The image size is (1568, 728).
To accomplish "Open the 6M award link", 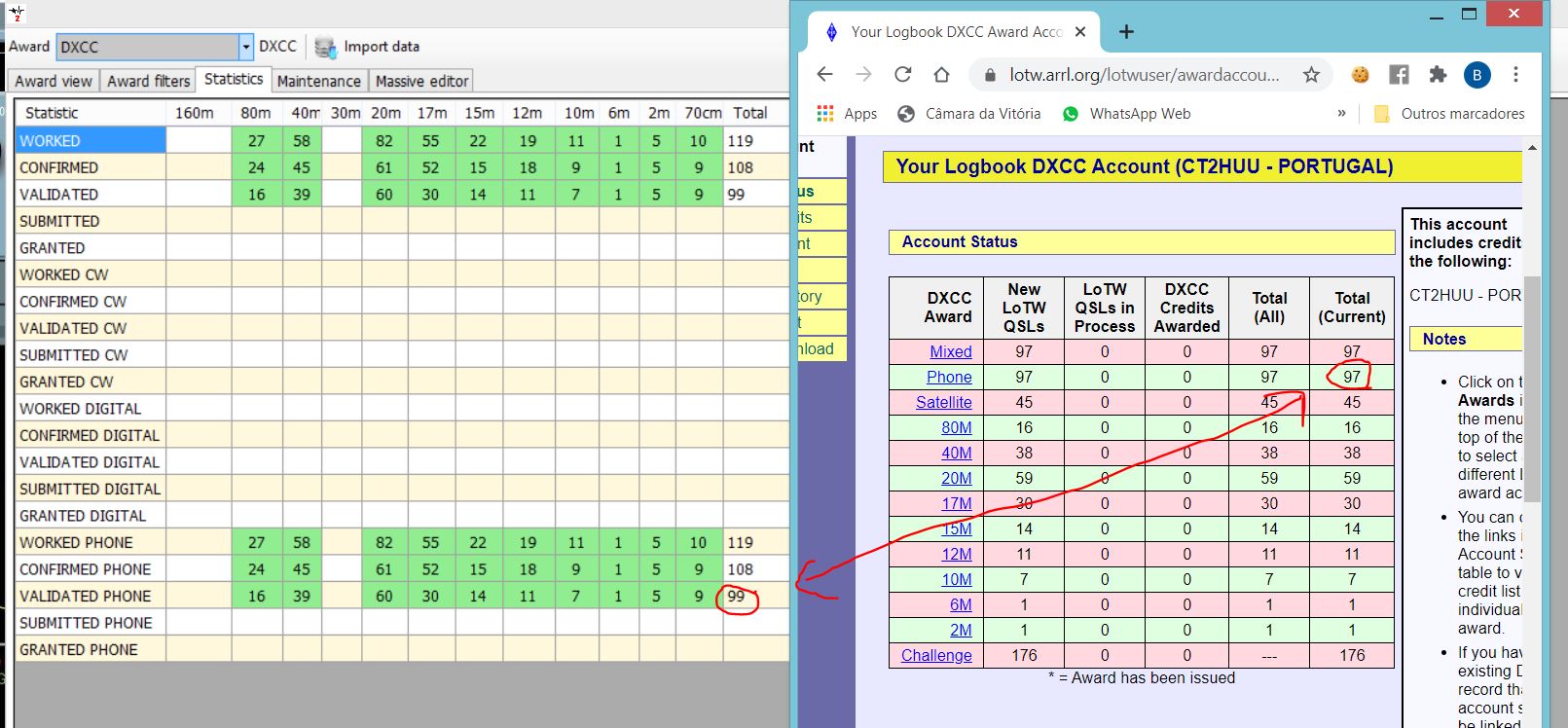I will pyautogui.click(x=961, y=604).
